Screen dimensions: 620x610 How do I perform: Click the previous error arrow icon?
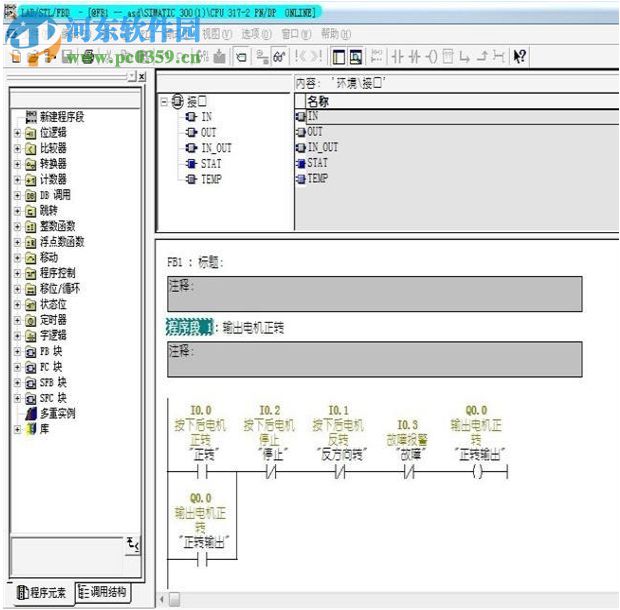pyautogui.click(x=301, y=57)
